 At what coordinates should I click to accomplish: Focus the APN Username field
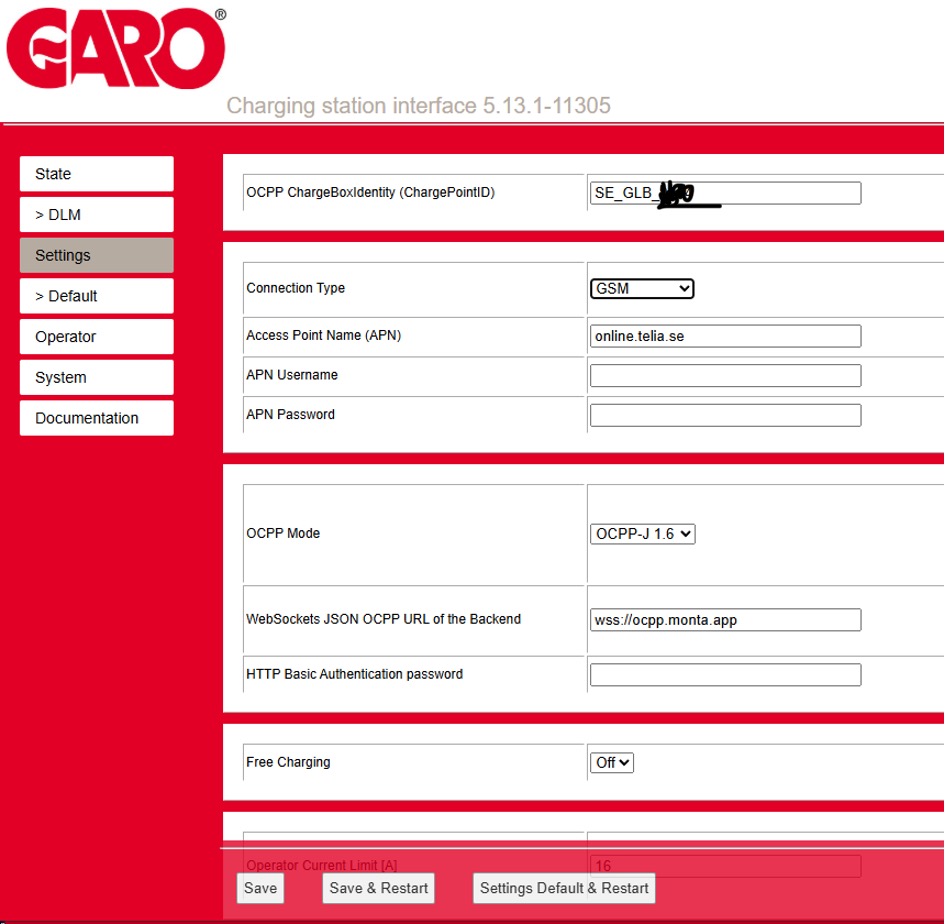[725, 375]
